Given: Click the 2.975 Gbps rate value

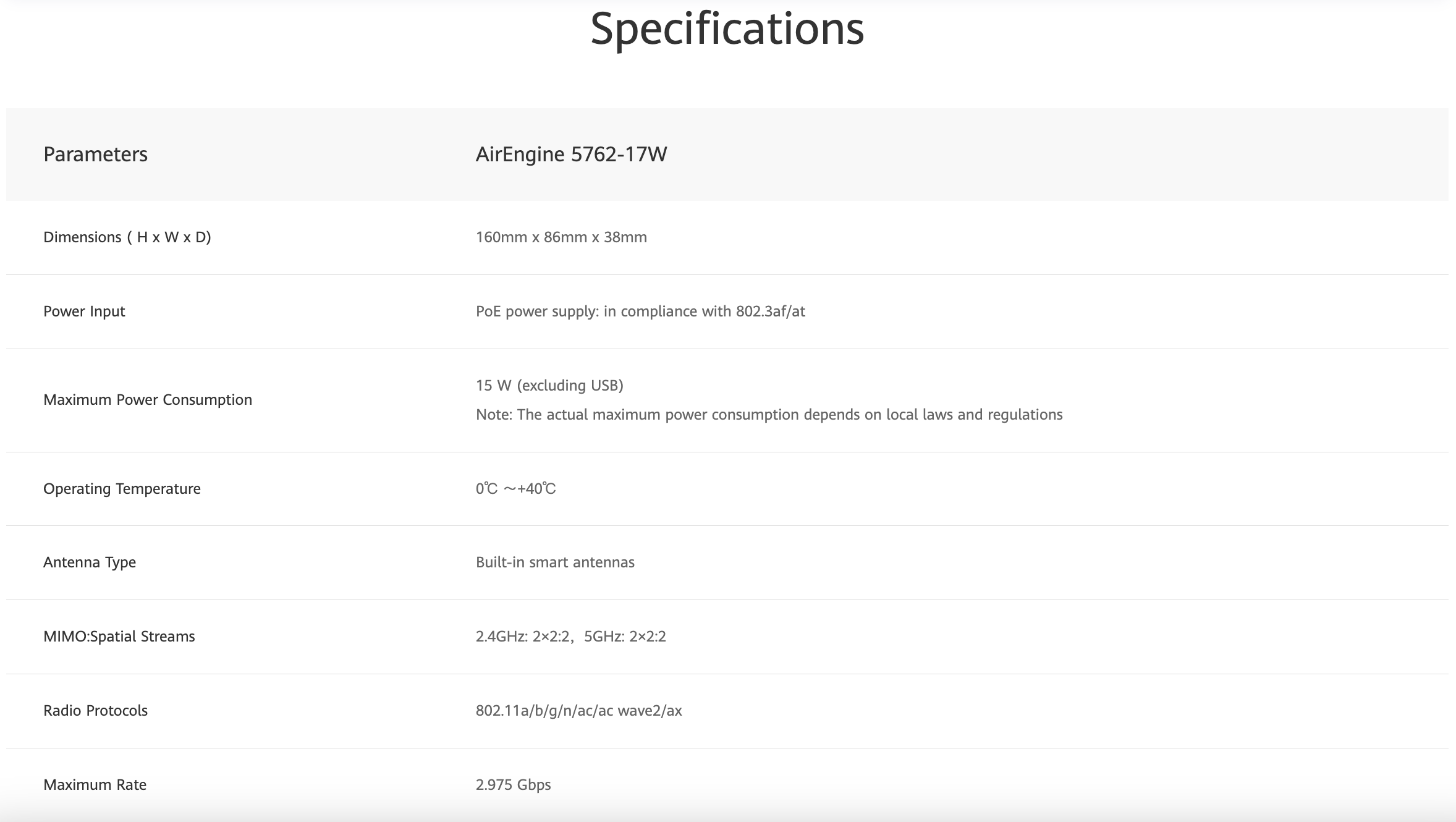Looking at the screenshot, I should pyautogui.click(x=513, y=785).
